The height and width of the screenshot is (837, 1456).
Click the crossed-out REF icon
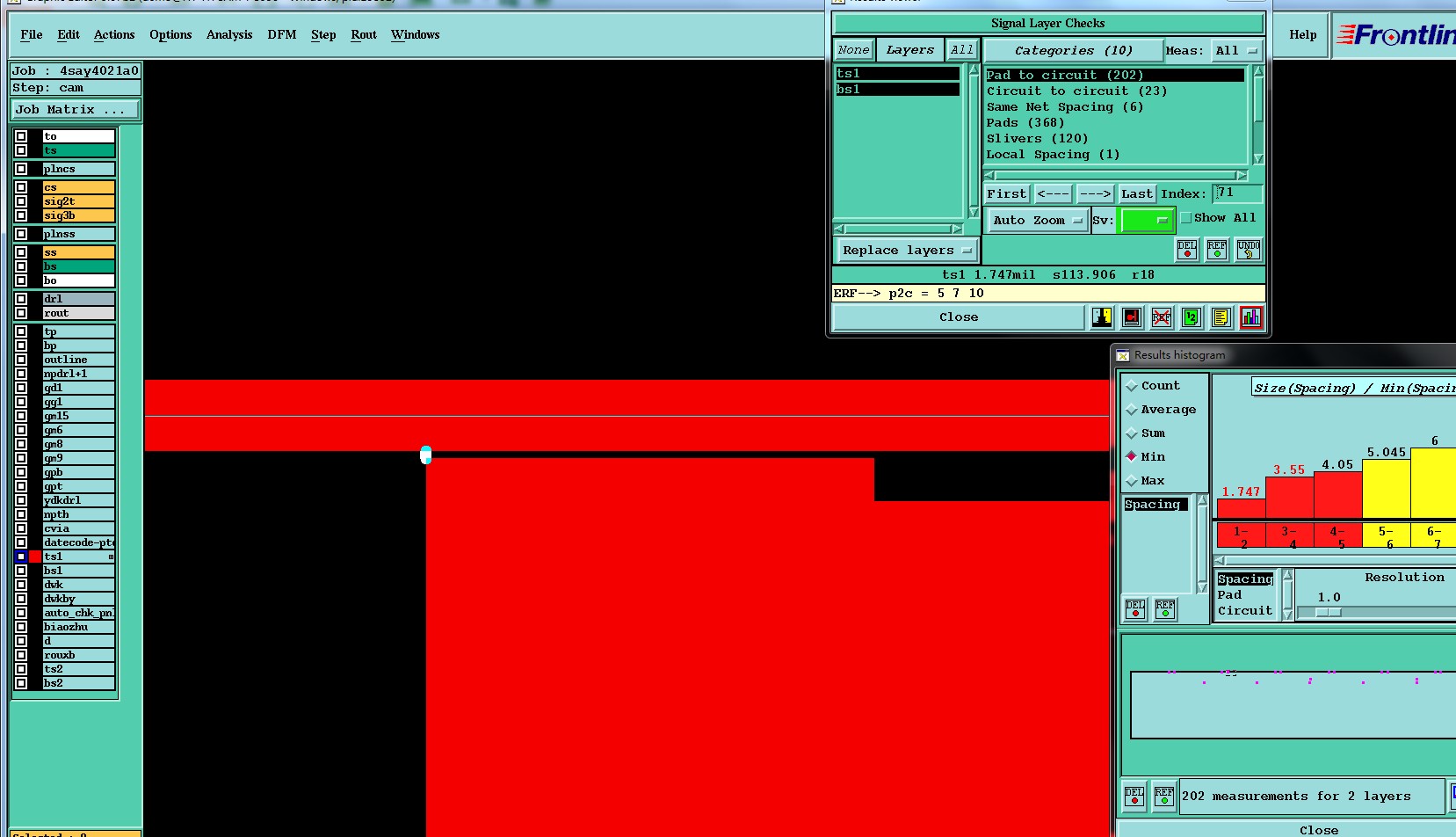[1162, 317]
